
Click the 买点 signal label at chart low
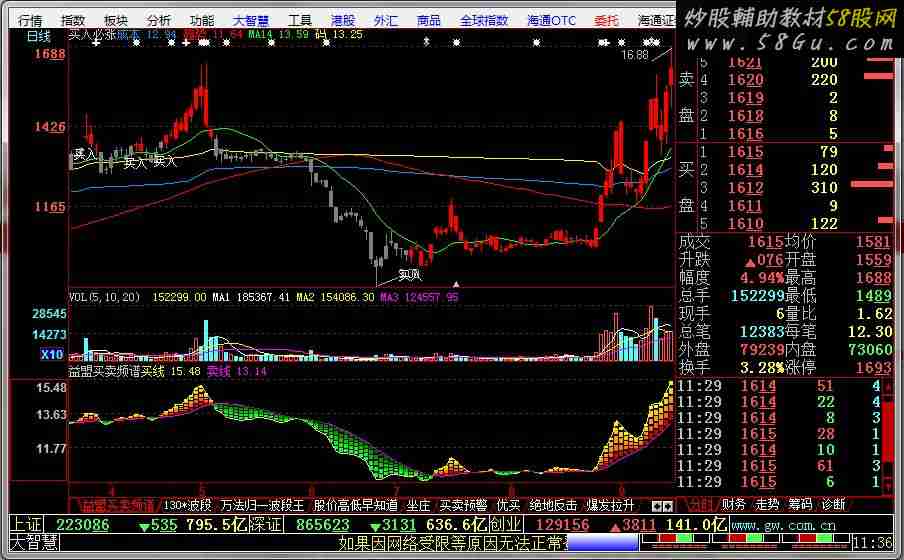pyautogui.click(x=410, y=275)
